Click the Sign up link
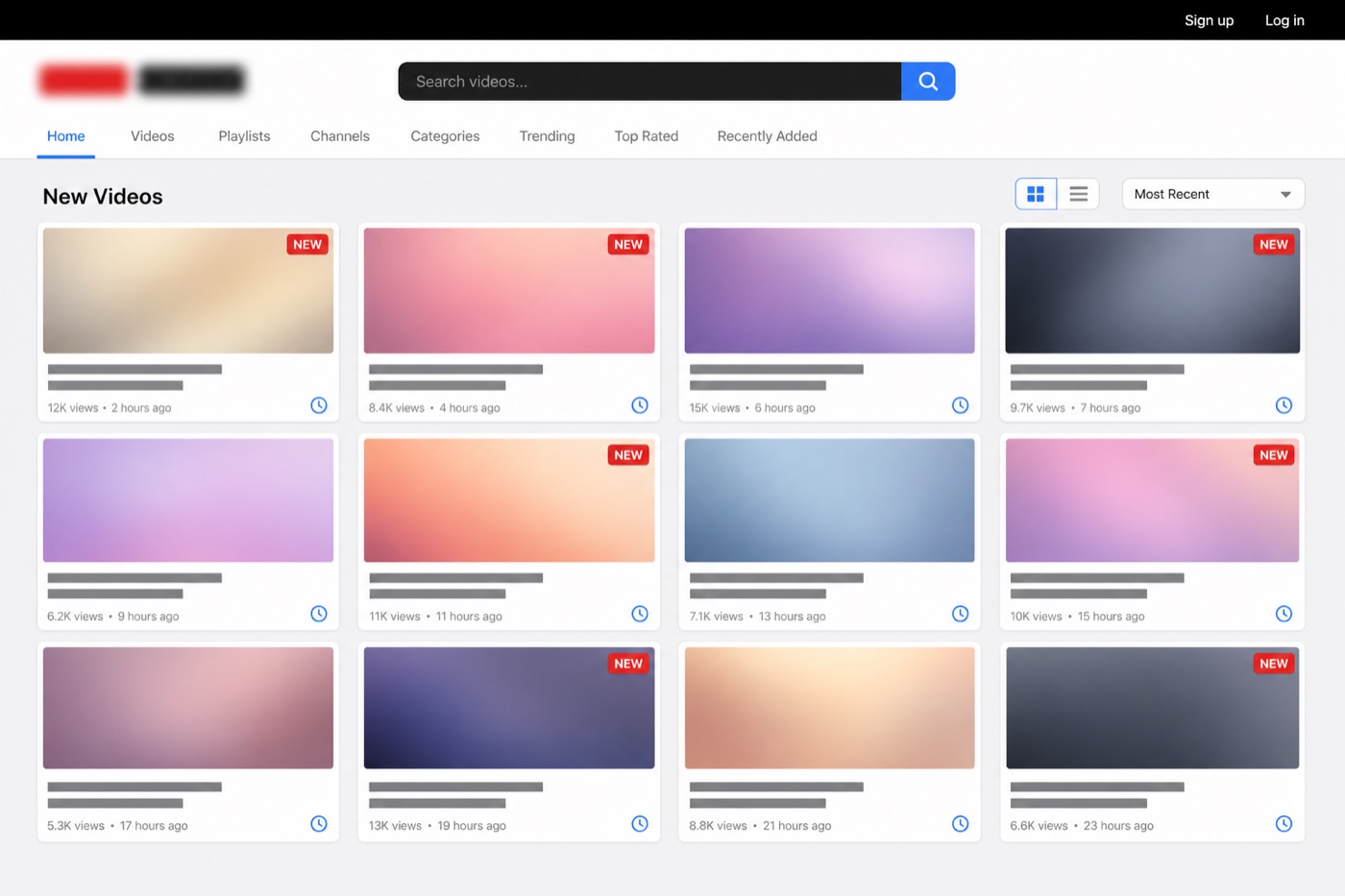Screen dimensions: 1345x896 (1209, 20)
